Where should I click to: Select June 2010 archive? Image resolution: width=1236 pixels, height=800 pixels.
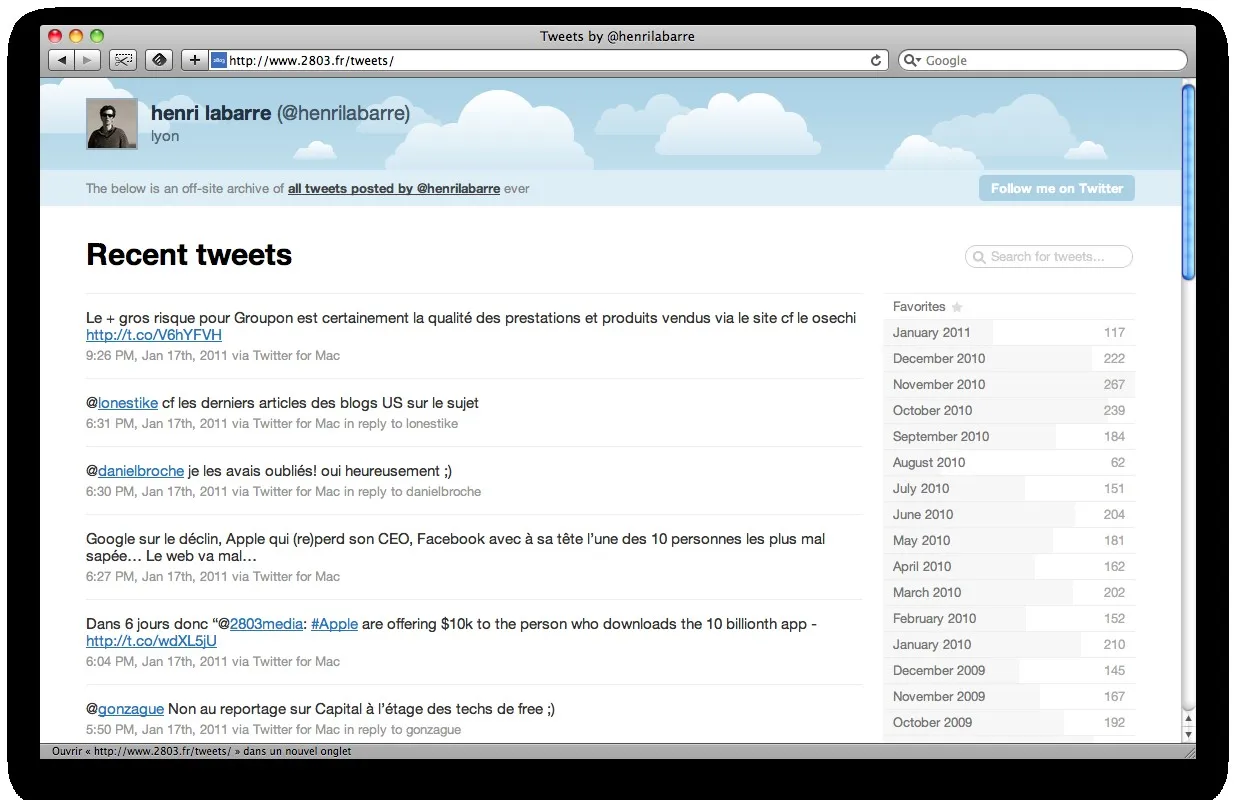click(x=1009, y=515)
